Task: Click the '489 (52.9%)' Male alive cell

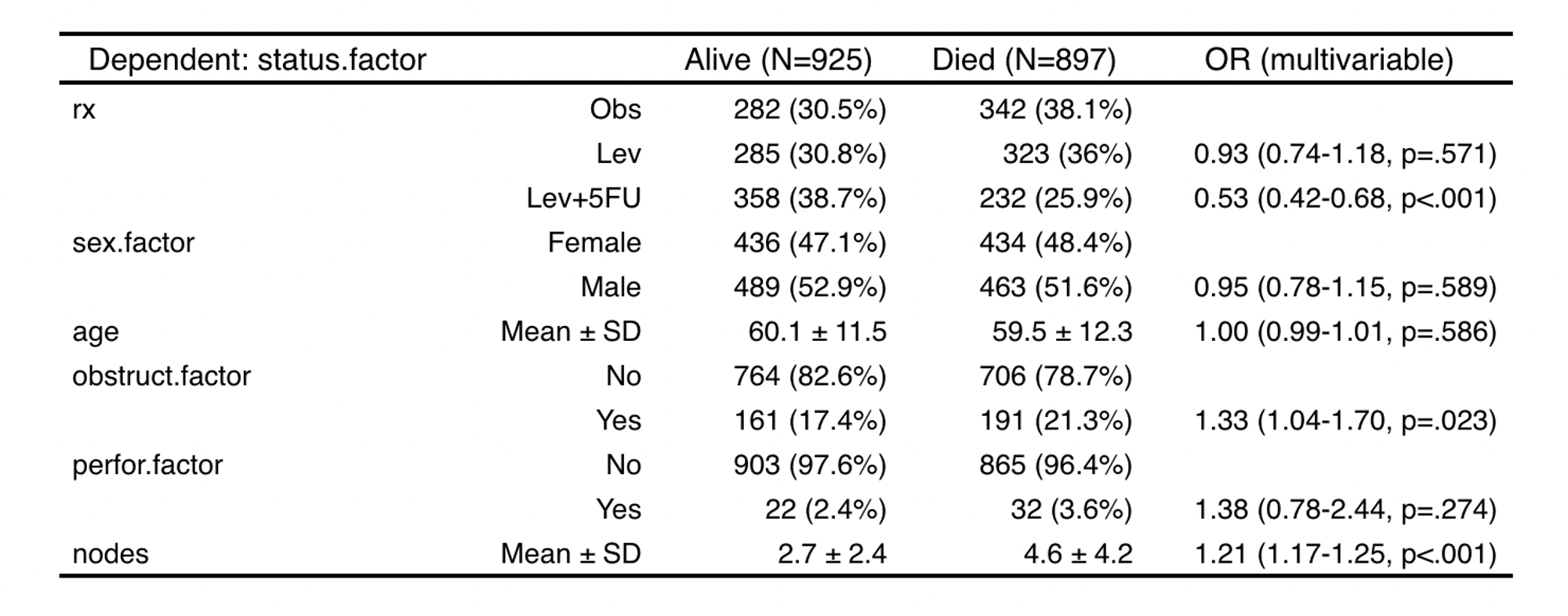Action: click(810, 288)
